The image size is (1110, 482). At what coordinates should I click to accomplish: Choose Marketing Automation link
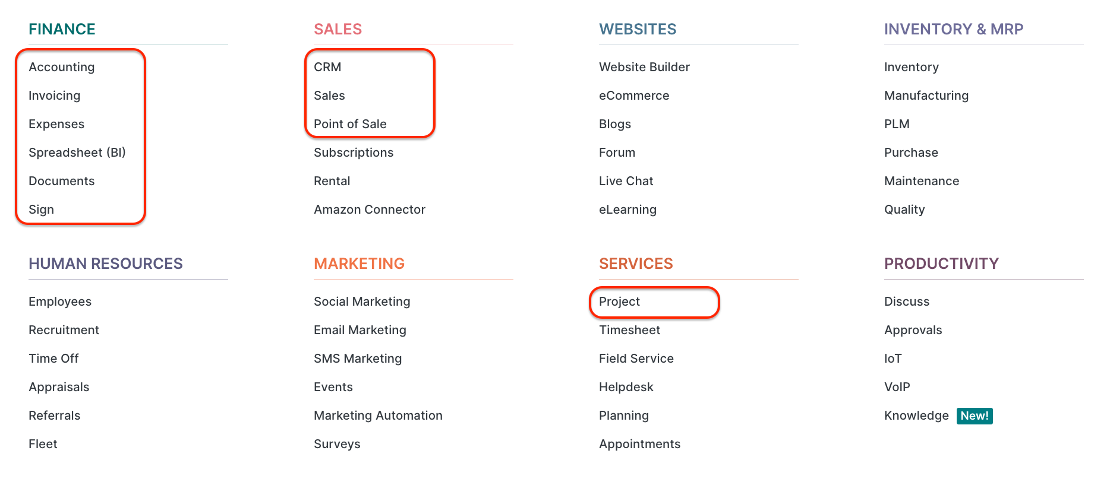(x=378, y=415)
